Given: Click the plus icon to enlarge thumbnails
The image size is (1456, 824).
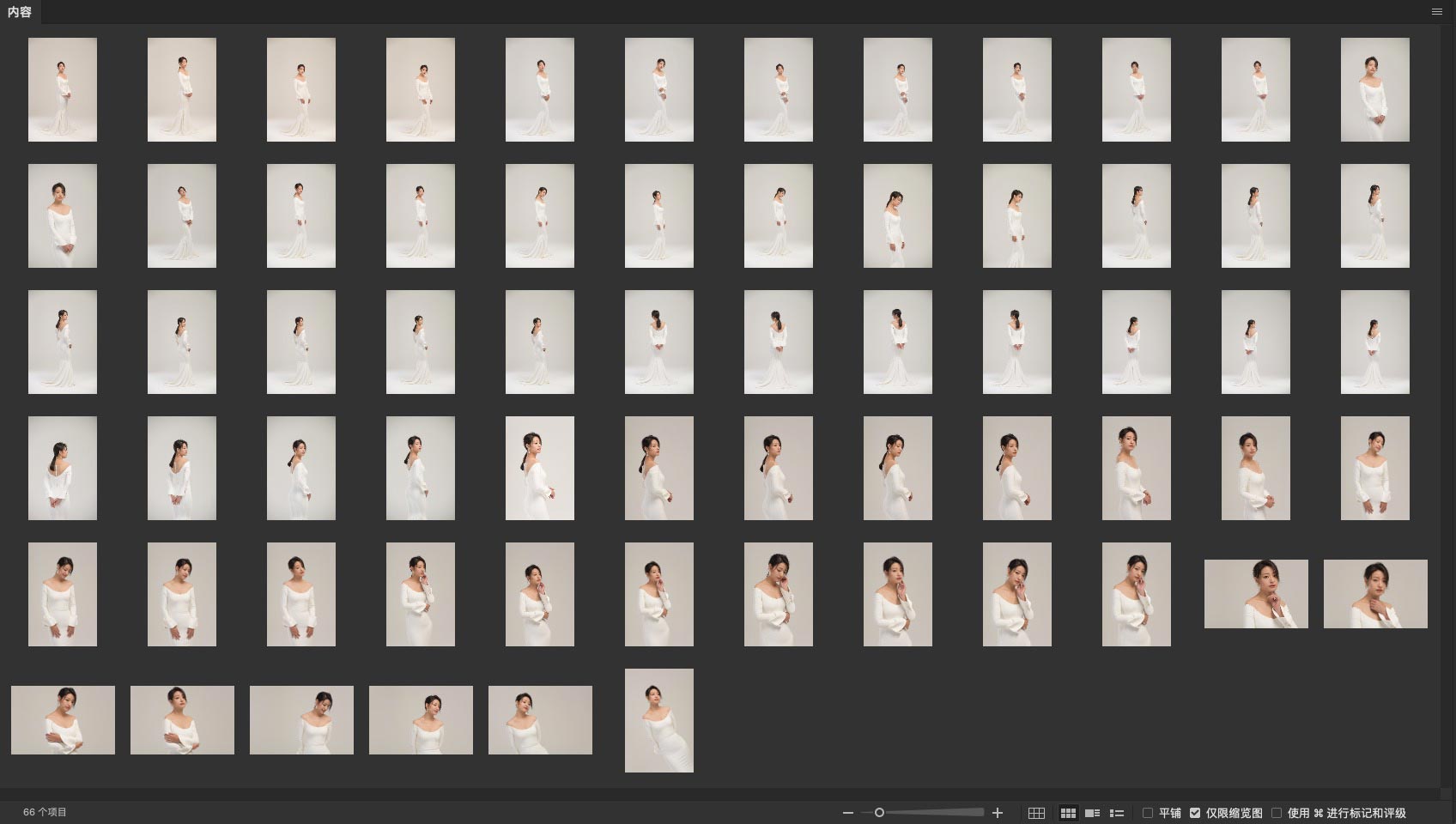Looking at the screenshot, I should click(x=998, y=813).
